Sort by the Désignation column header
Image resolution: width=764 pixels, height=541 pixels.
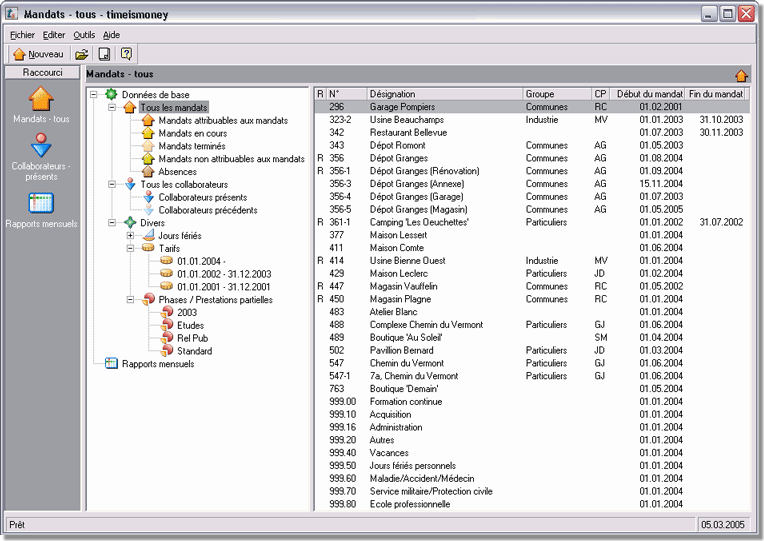click(x=444, y=94)
